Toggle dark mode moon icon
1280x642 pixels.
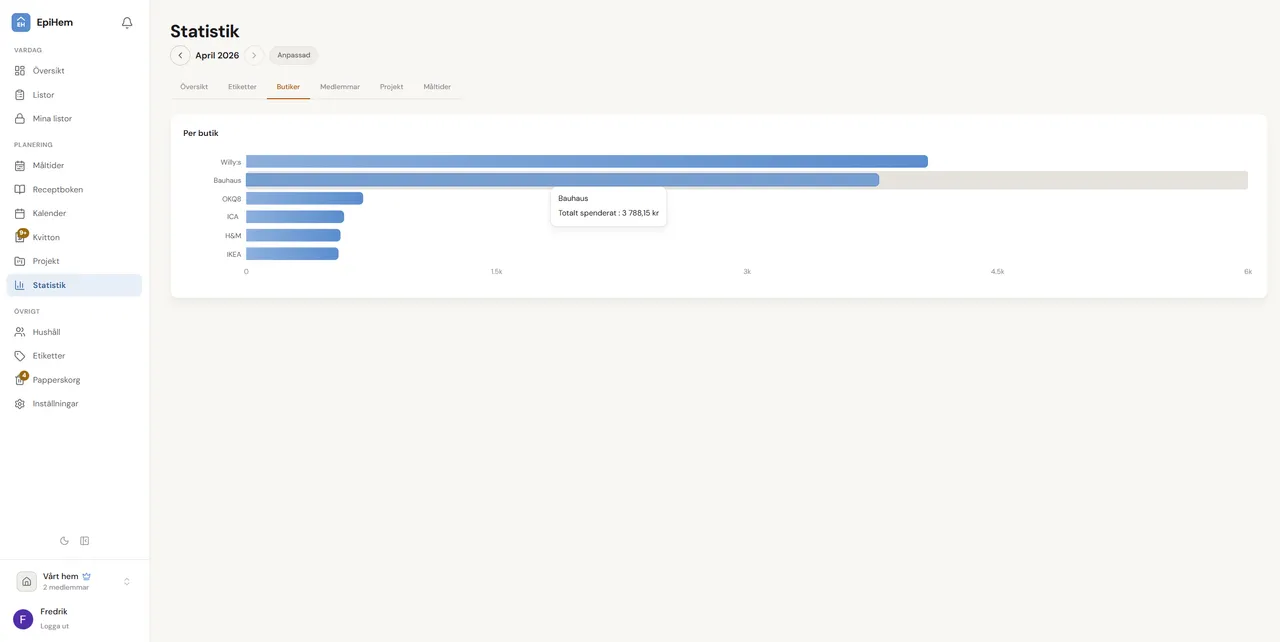point(64,541)
